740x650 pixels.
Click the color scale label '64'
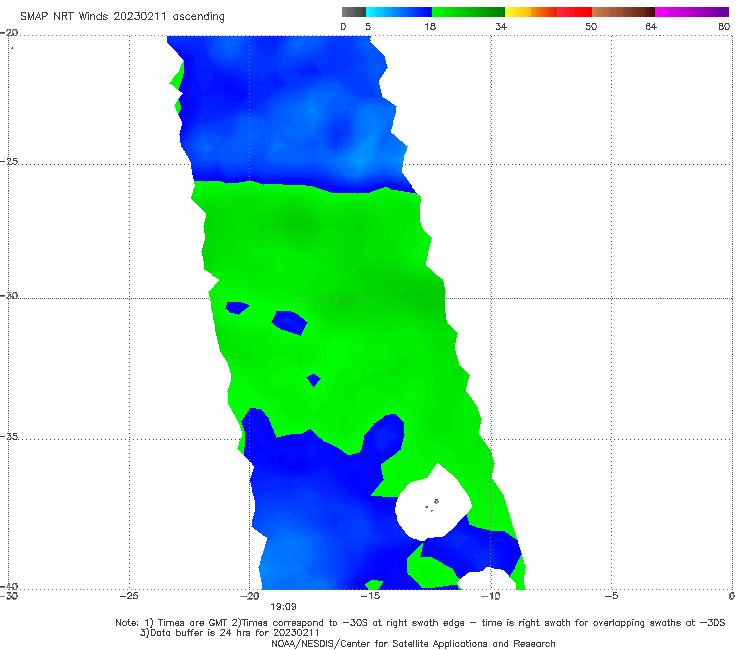pos(651,27)
